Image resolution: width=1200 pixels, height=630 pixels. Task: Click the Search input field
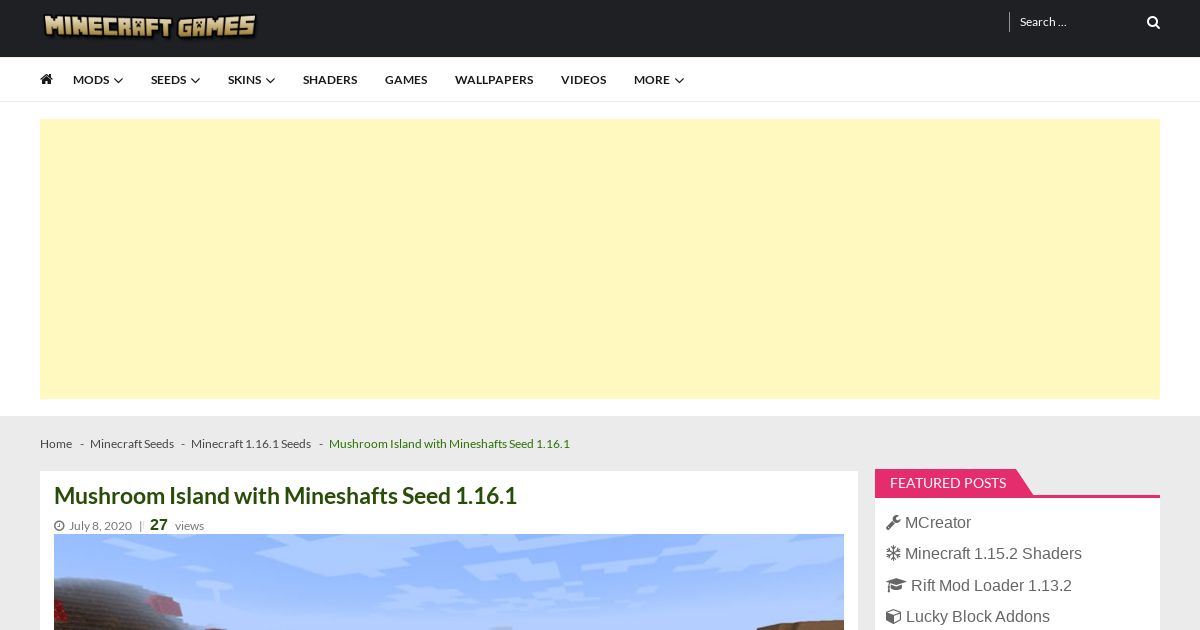(1077, 22)
